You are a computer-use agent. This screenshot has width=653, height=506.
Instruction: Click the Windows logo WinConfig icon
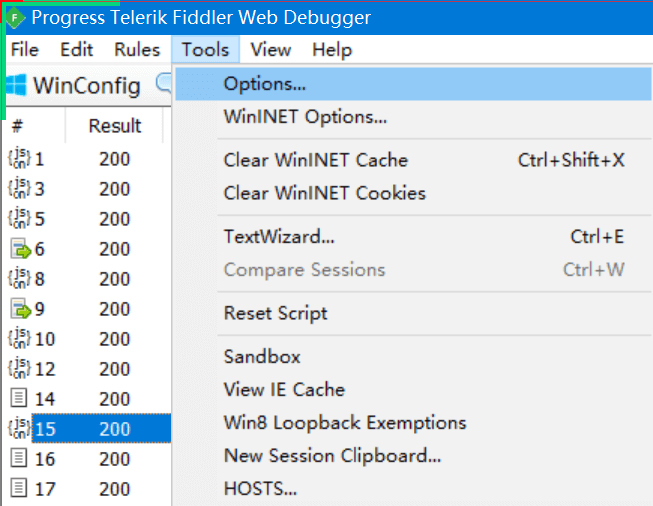pyautogui.click(x=16, y=85)
